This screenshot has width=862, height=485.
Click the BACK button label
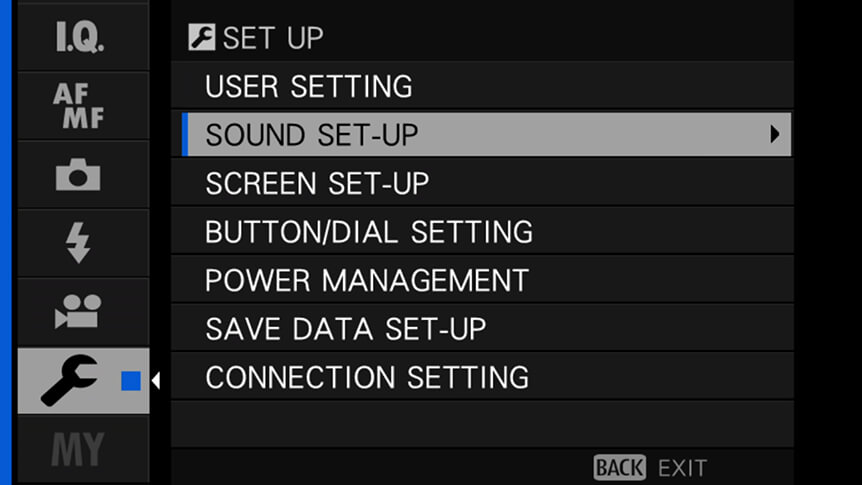point(620,468)
